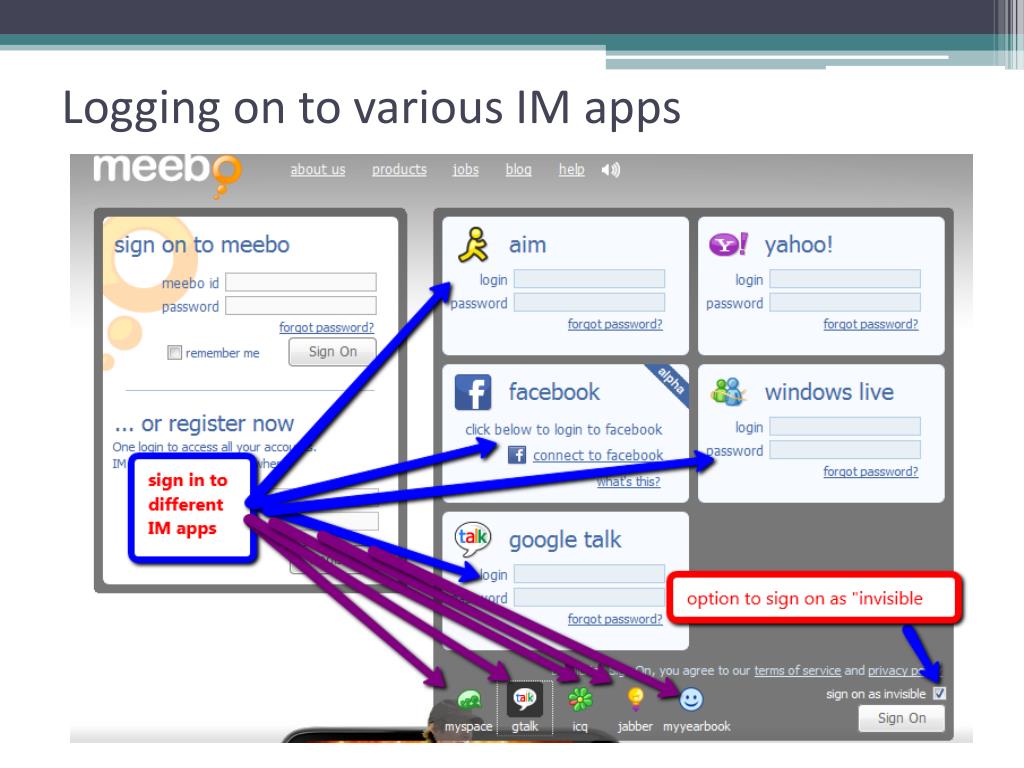The image size is (1024, 768).
Task: Open the jobs page
Action: click(466, 170)
